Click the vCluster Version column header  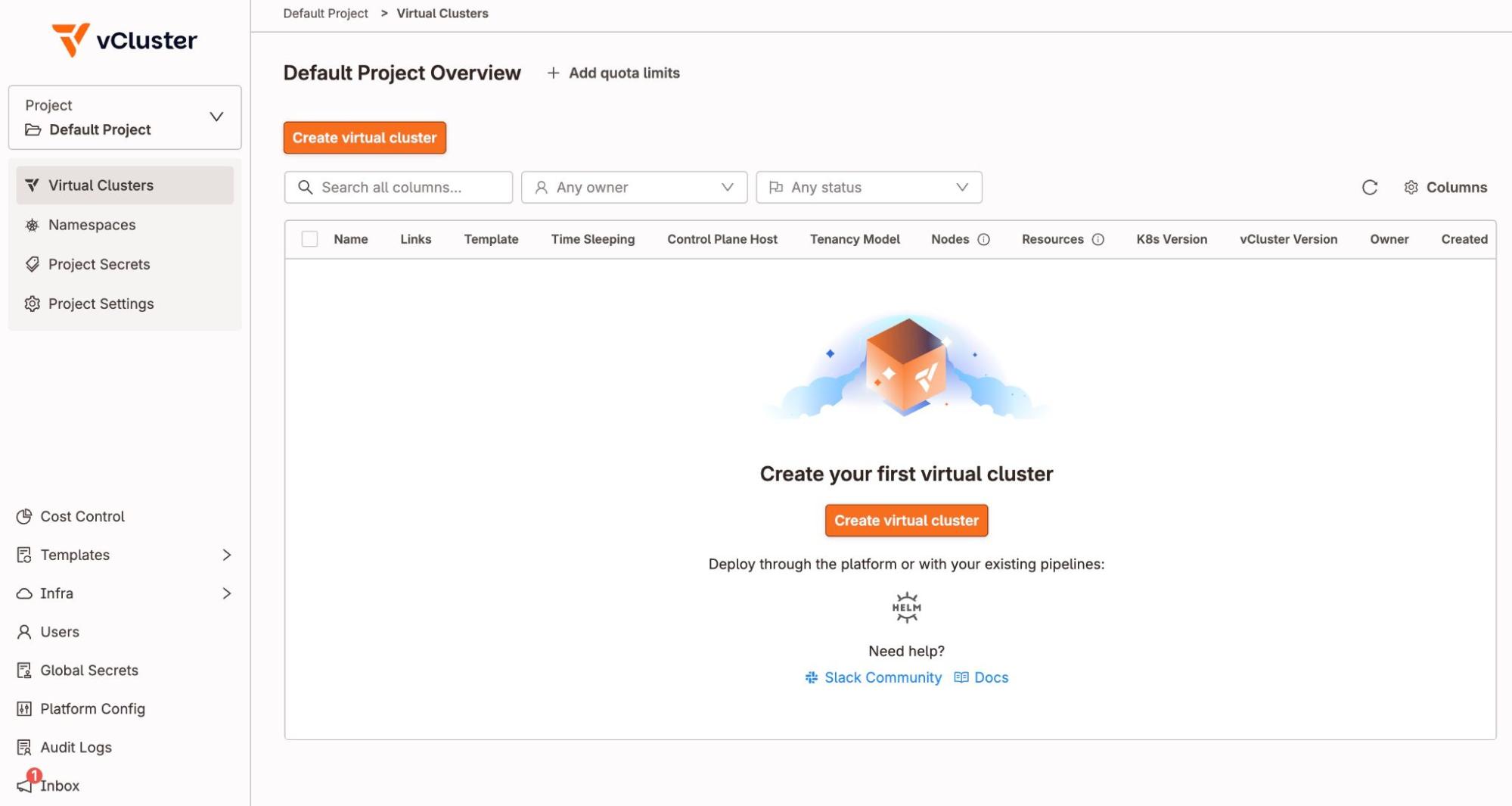(1288, 239)
